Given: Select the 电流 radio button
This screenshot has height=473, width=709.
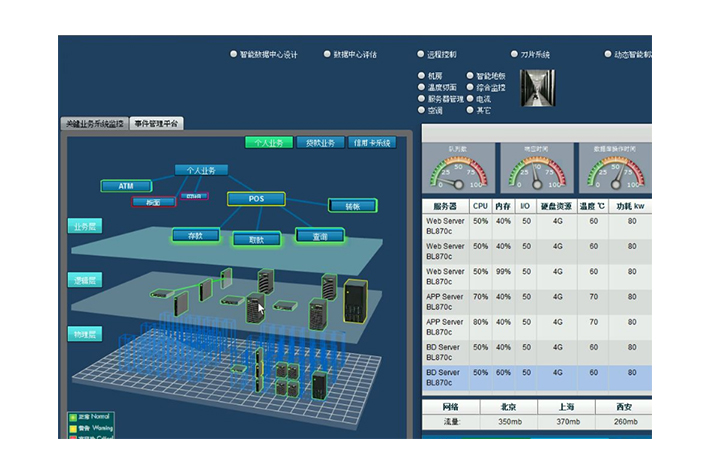Looking at the screenshot, I should (470, 98).
